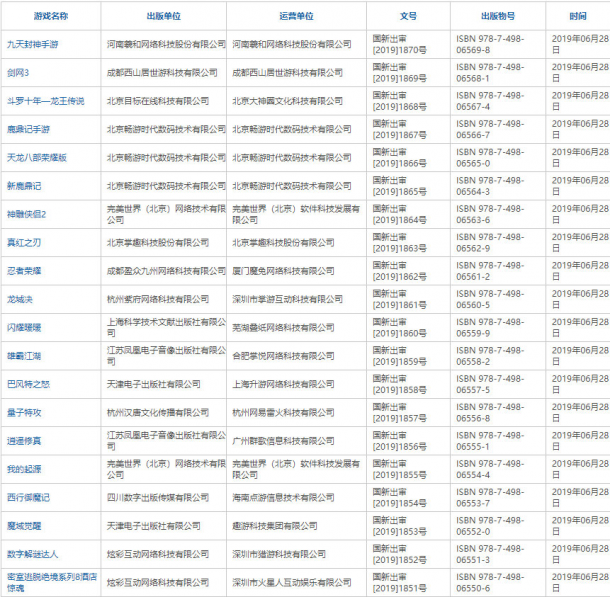
Task: Click the 运营单位 column header
Action: click(296, 16)
